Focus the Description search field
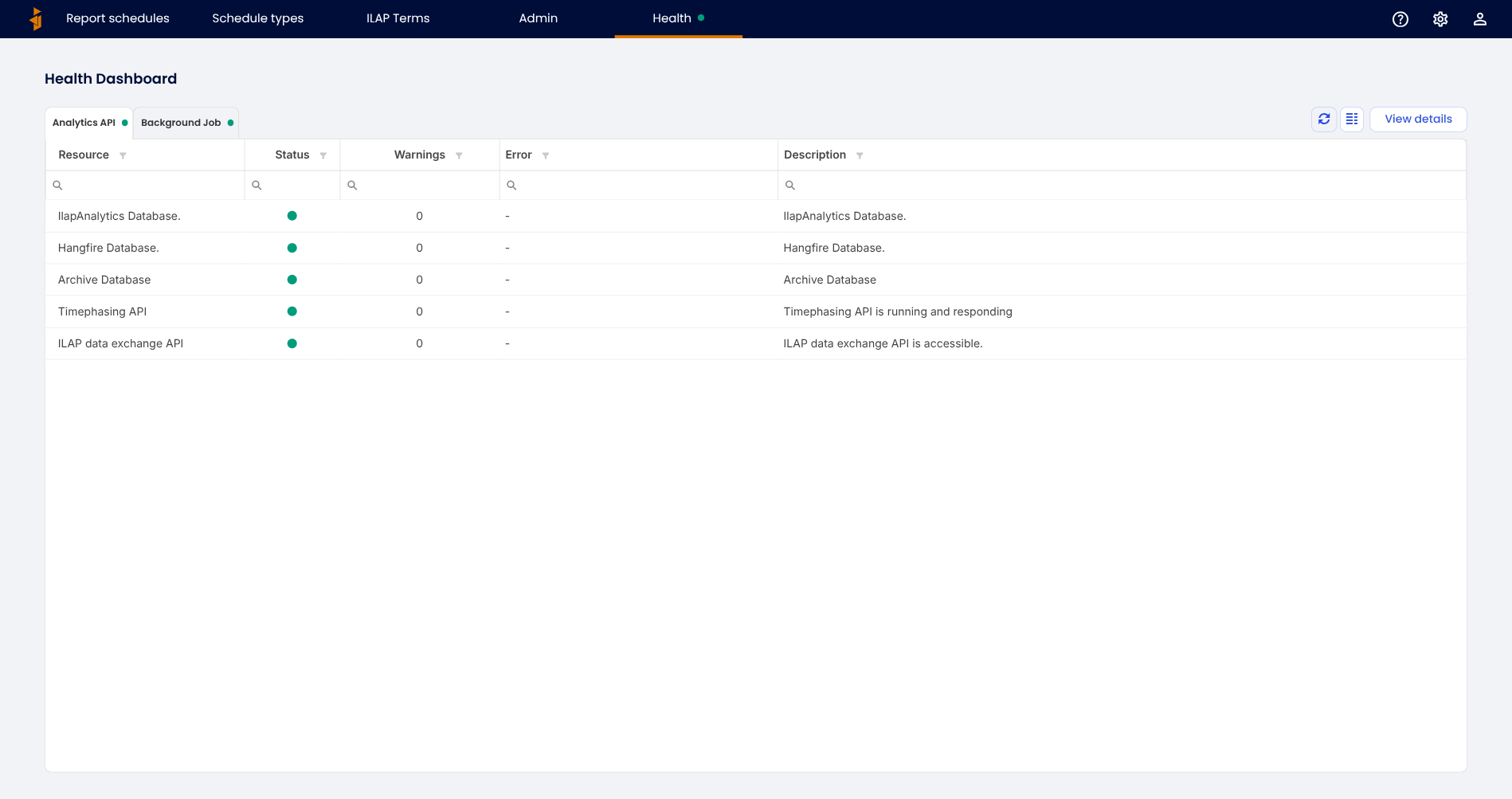 click(x=1122, y=185)
